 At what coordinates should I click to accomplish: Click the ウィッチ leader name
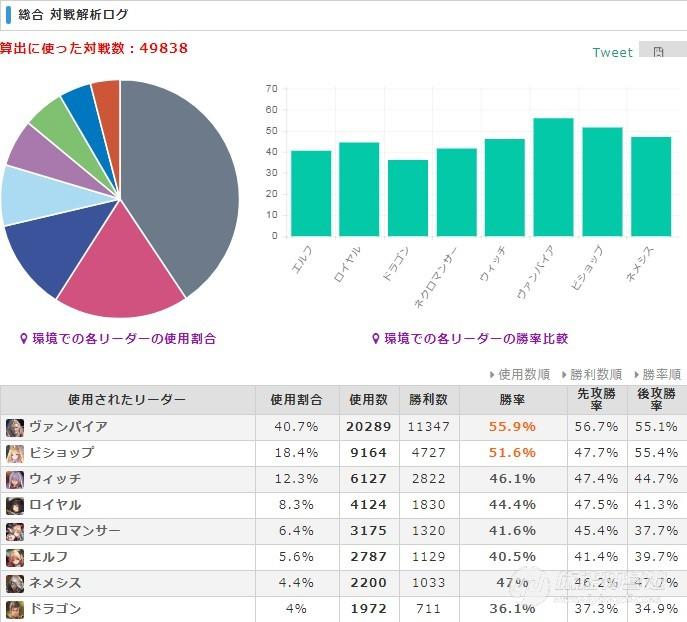tap(55, 478)
